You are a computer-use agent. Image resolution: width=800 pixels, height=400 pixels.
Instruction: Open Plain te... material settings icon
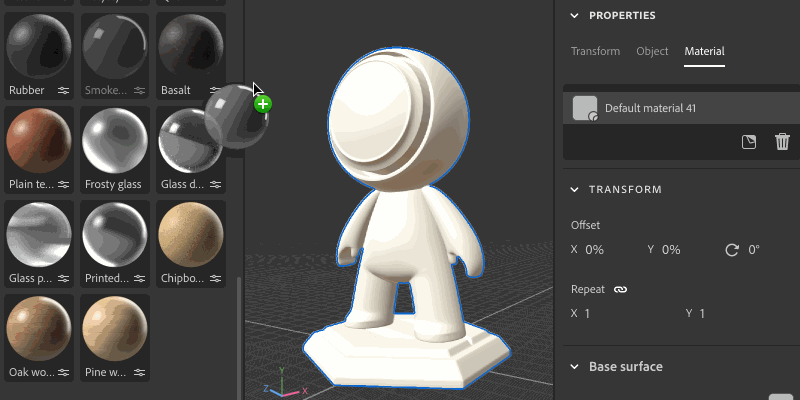pos(63,184)
